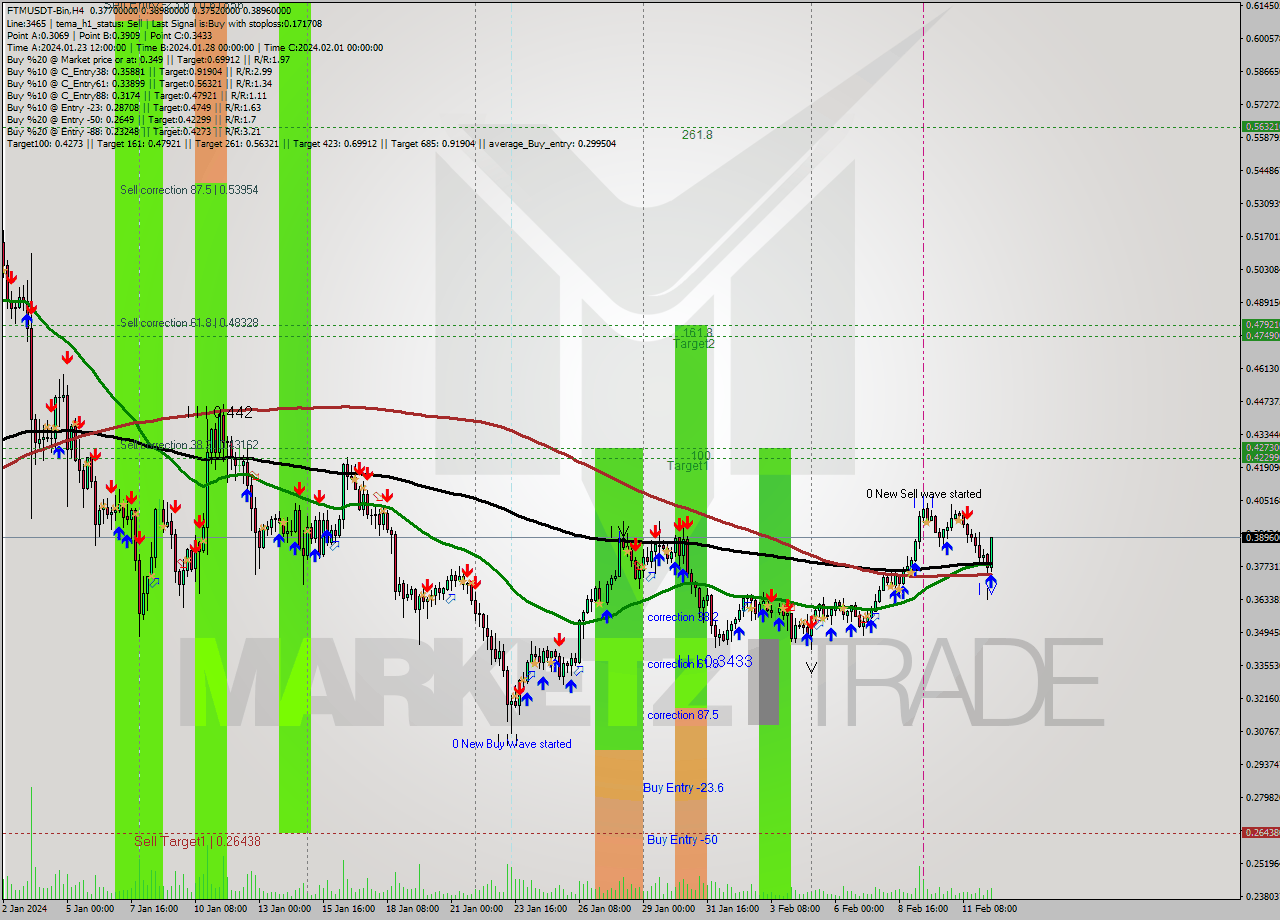Click '11 Feb 08:00' on the time axis
Screen dimensions: 1280x920
(988, 909)
